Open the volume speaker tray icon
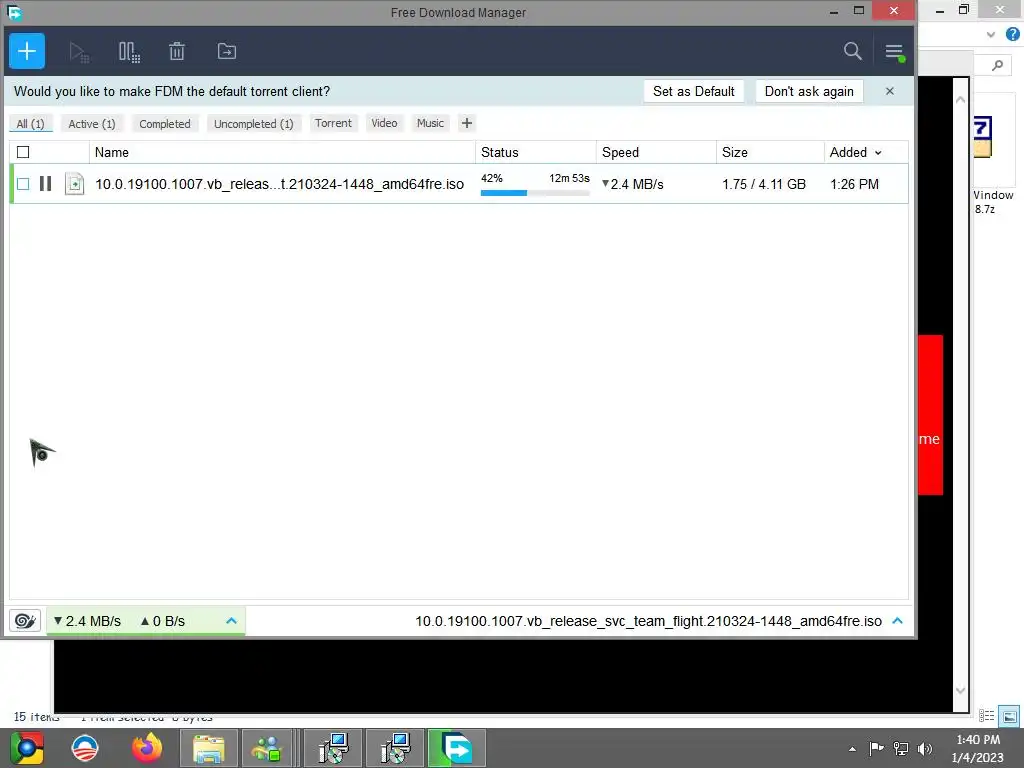The height and width of the screenshot is (768, 1024). click(925, 748)
